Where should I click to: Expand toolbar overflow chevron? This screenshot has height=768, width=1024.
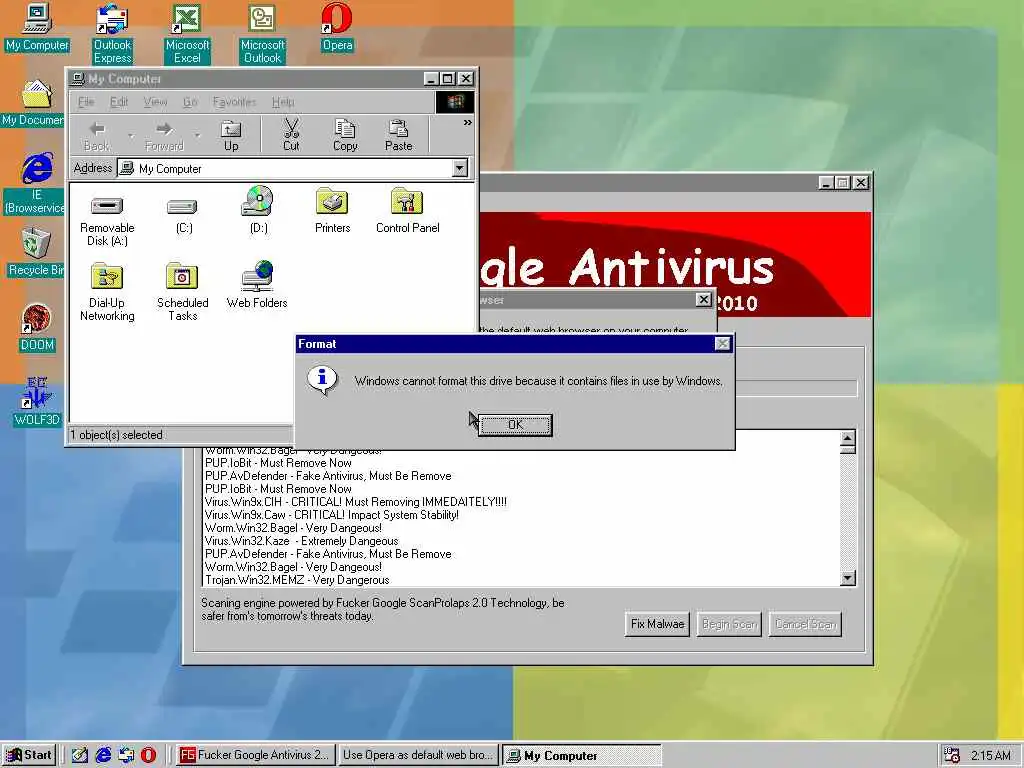468,123
